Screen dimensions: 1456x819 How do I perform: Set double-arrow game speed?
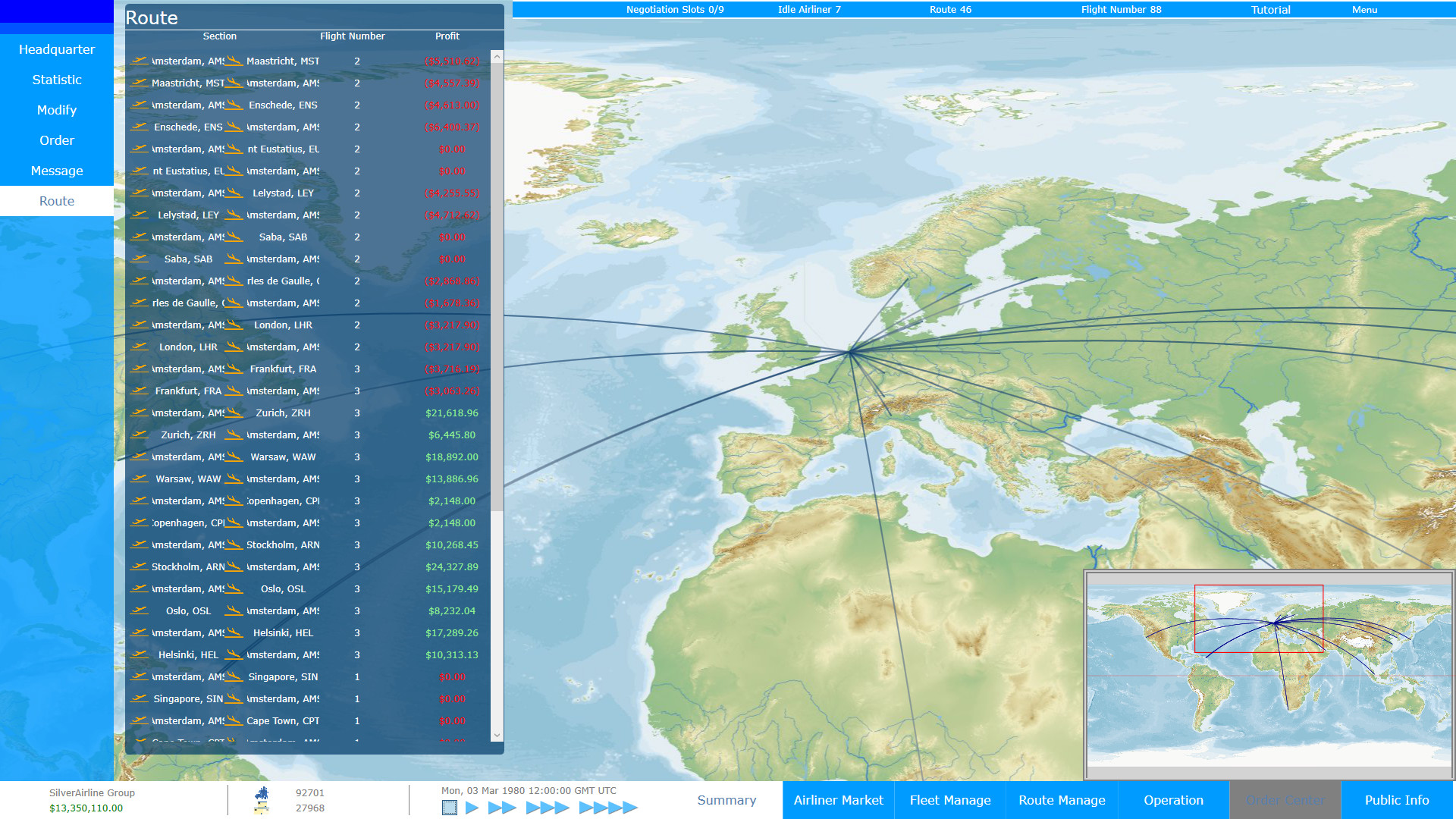(x=502, y=808)
